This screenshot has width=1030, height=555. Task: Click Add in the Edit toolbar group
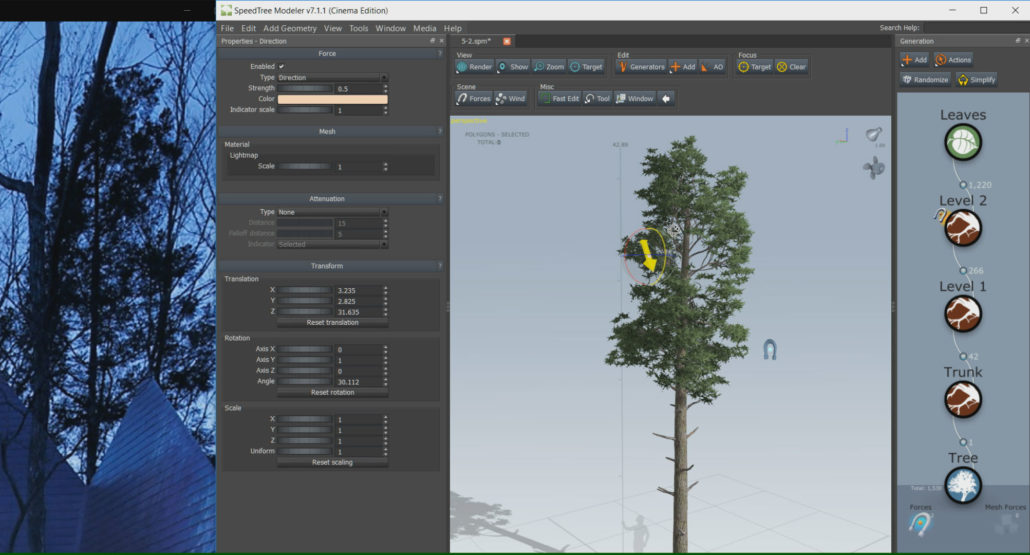(x=683, y=67)
